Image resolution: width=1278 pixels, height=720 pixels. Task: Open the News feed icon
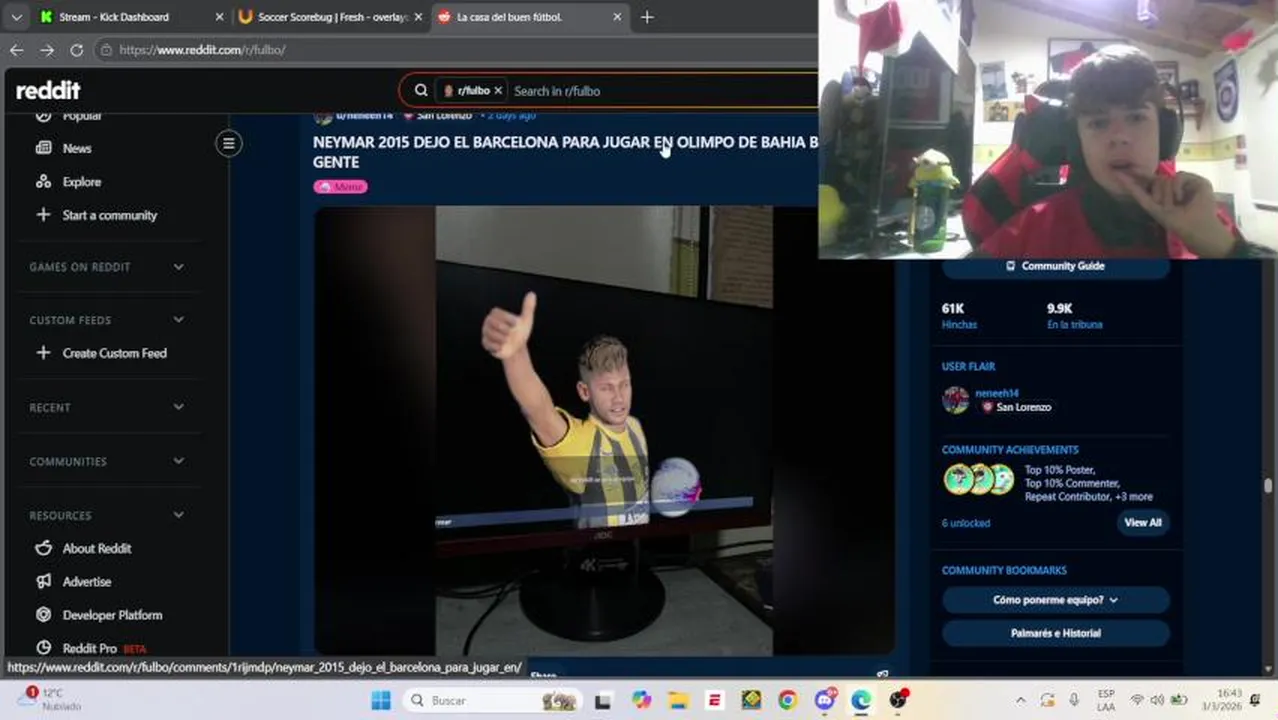pos(43,148)
